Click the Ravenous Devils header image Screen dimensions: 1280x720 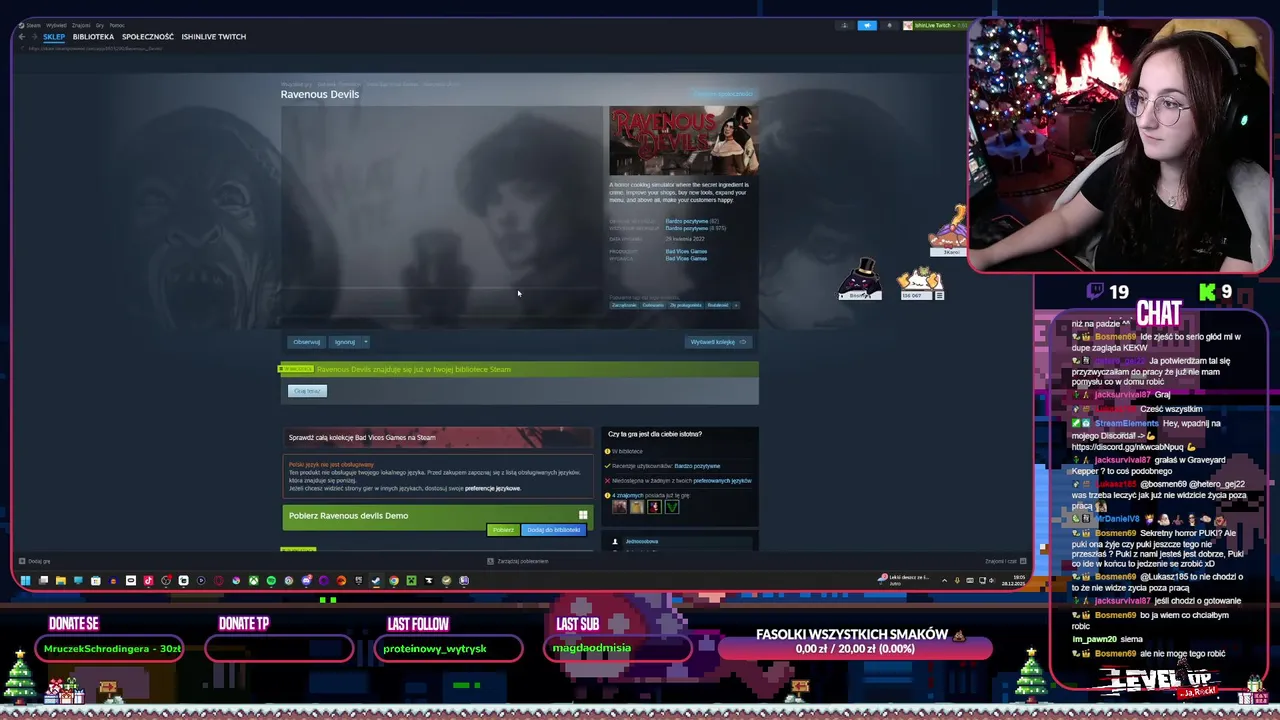[684, 140]
